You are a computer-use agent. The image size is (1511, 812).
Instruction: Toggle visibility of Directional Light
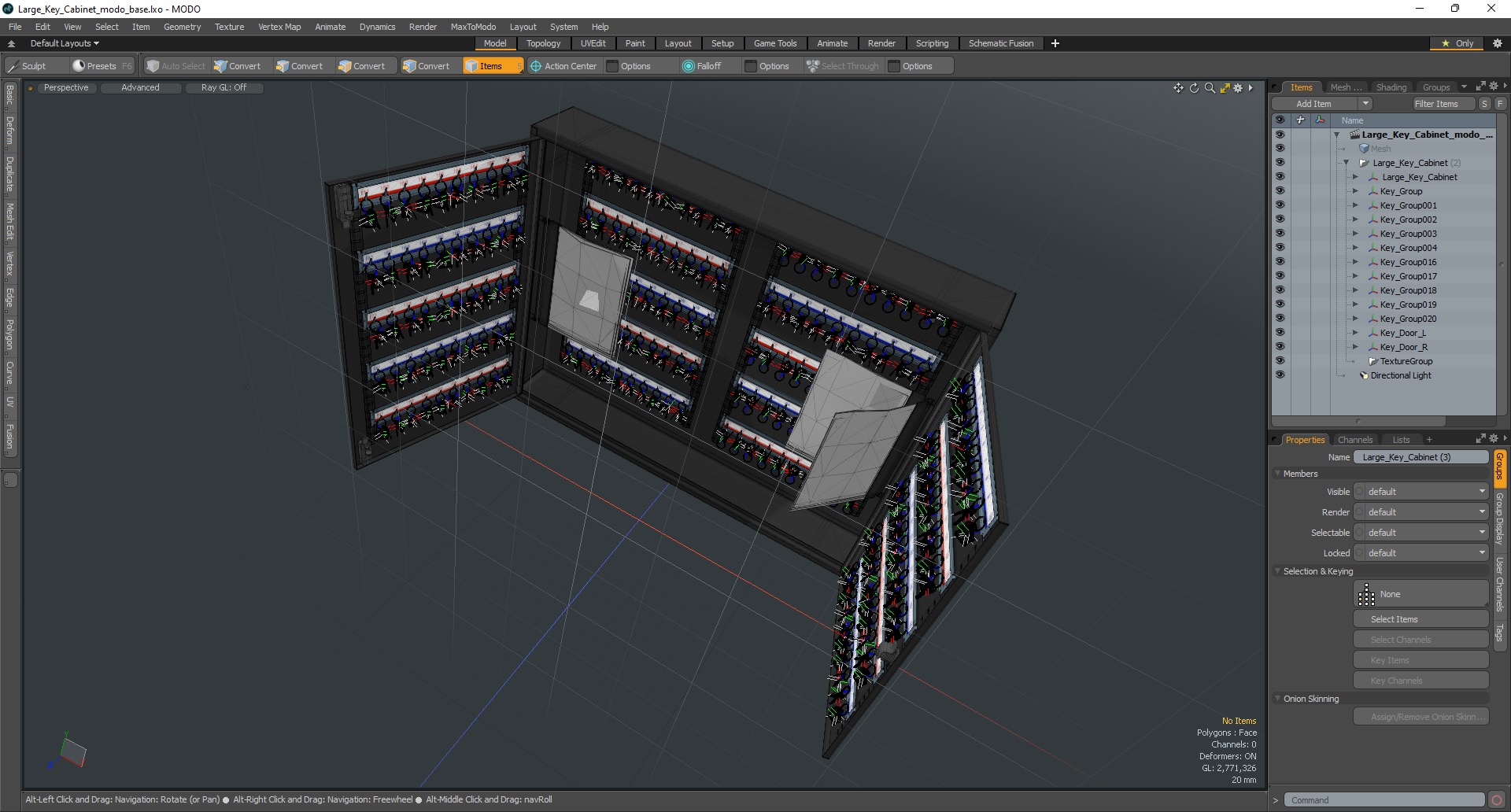click(1280, 375)
